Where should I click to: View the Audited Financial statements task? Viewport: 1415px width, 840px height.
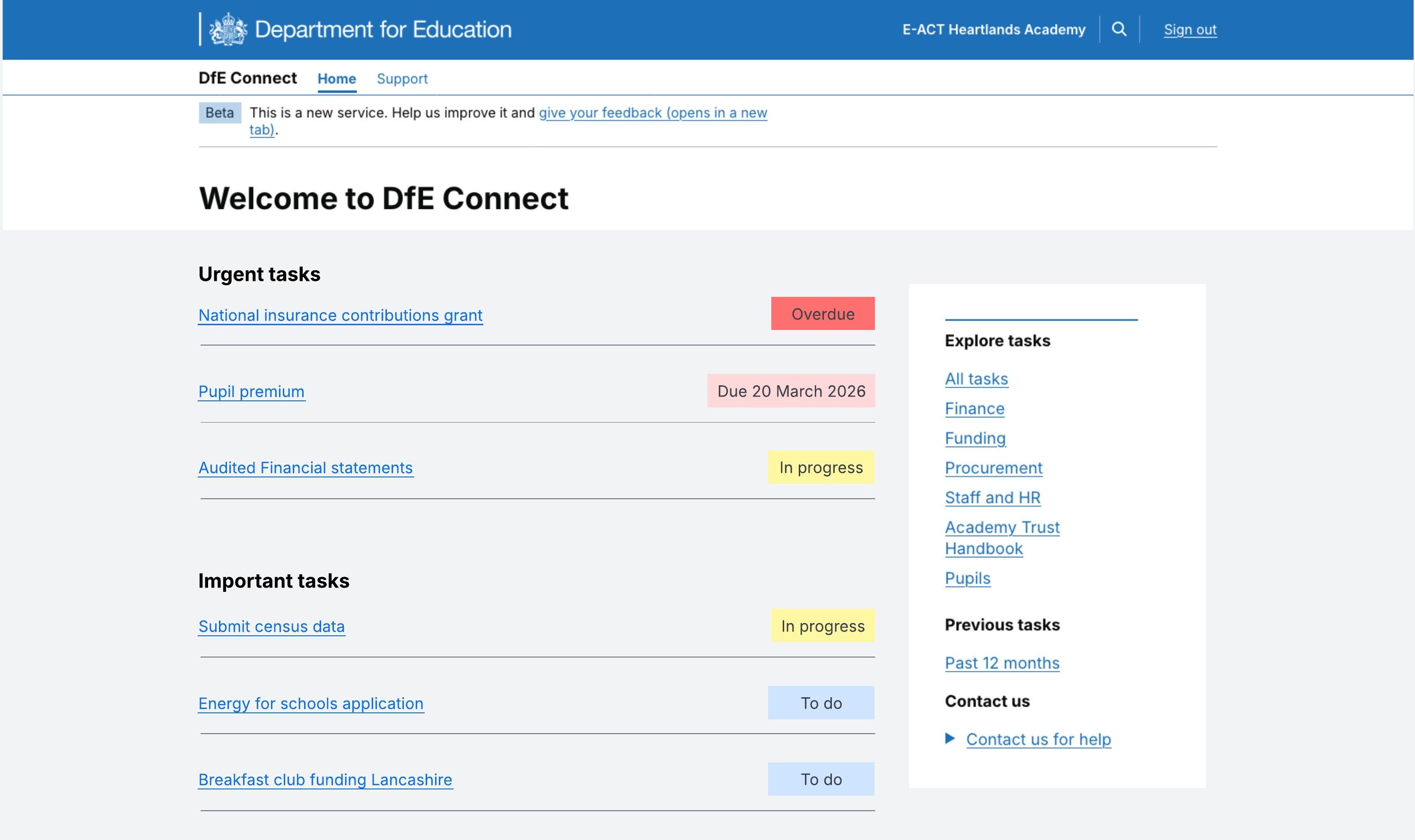[305, 468]
